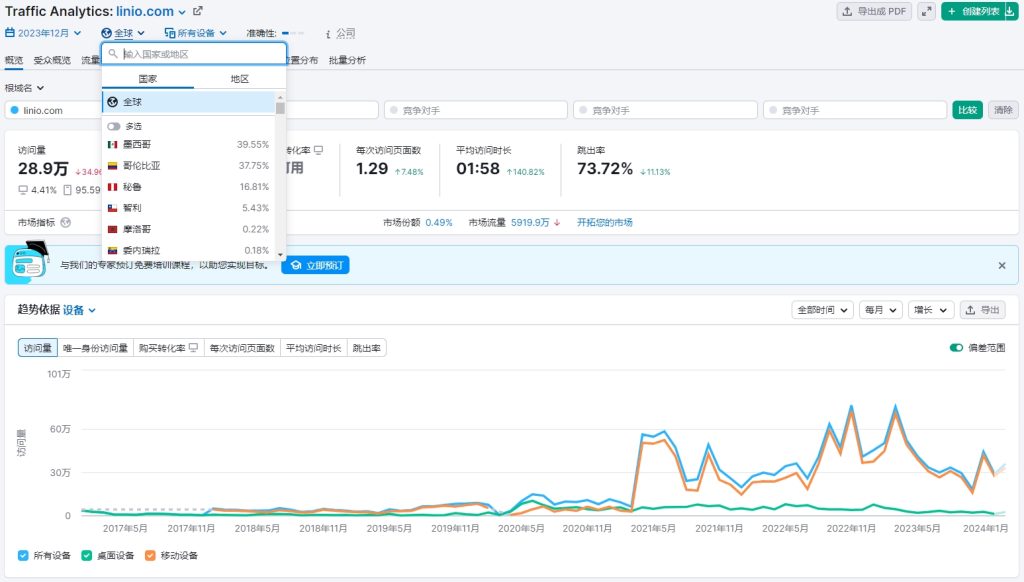Click the fullscreen expand icon

926,11
